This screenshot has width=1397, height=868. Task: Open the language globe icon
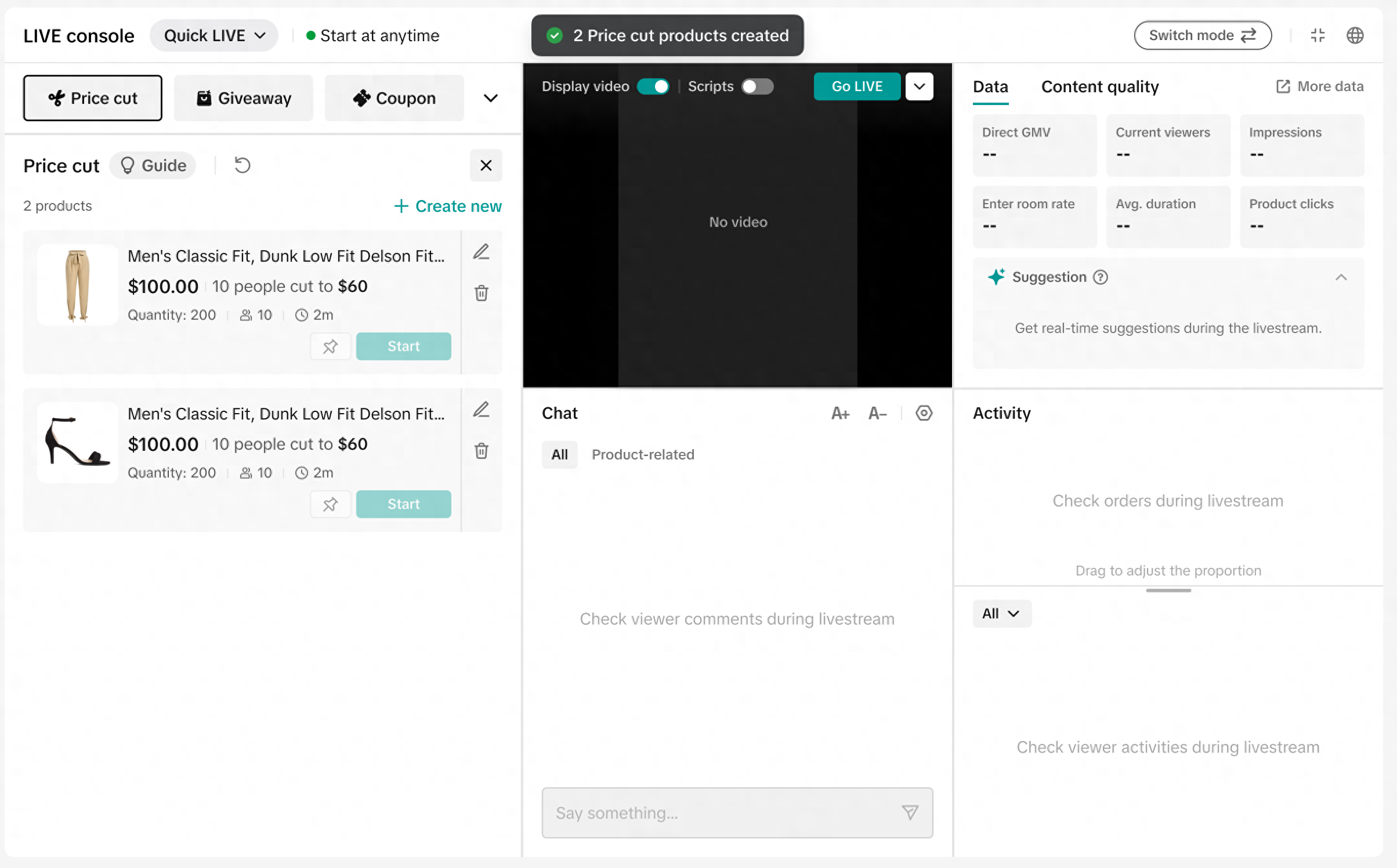click(x=1355, y=35)
